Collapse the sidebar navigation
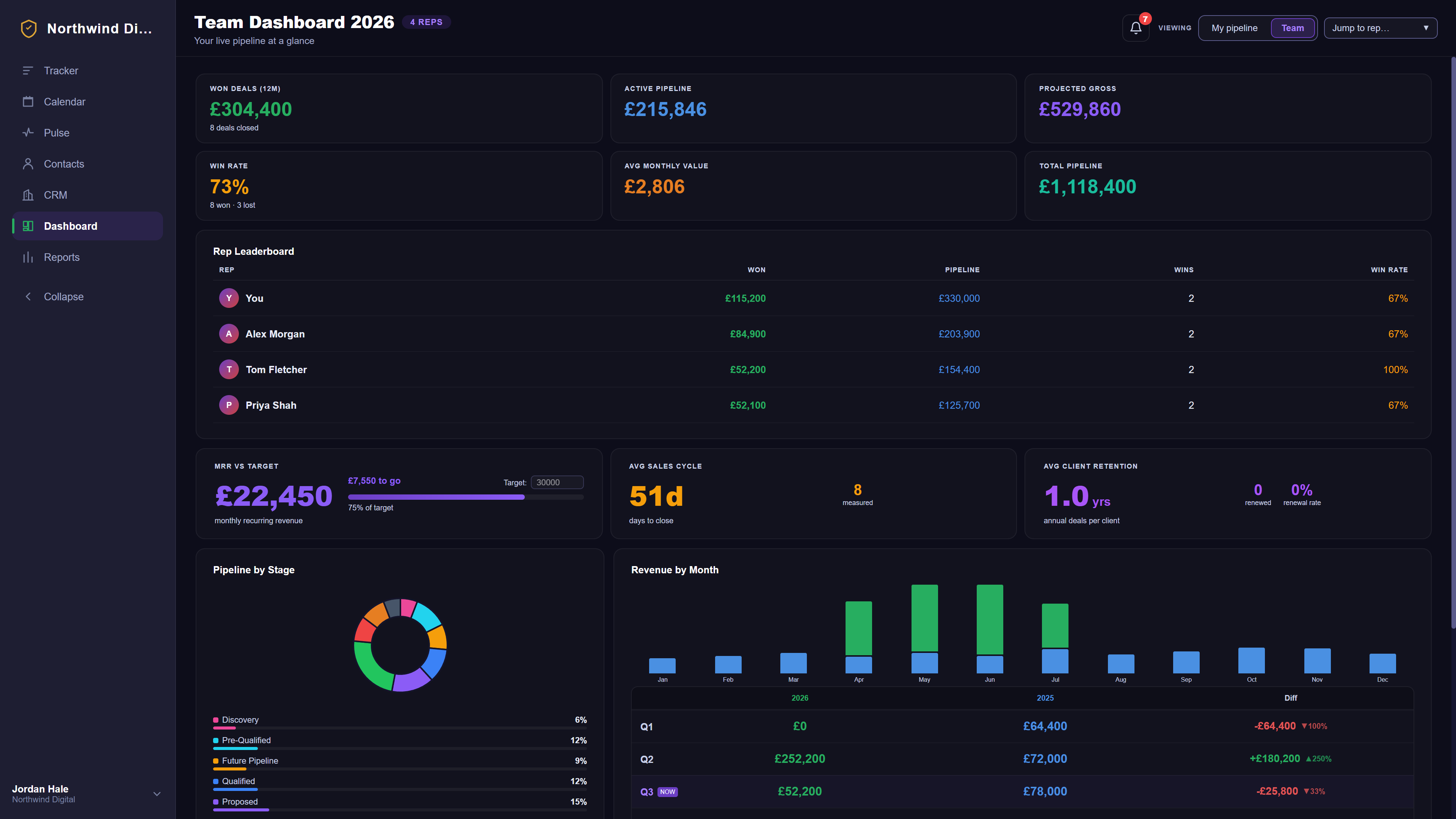The height and width of the screenshot is (819, 1456). [88, 297]
